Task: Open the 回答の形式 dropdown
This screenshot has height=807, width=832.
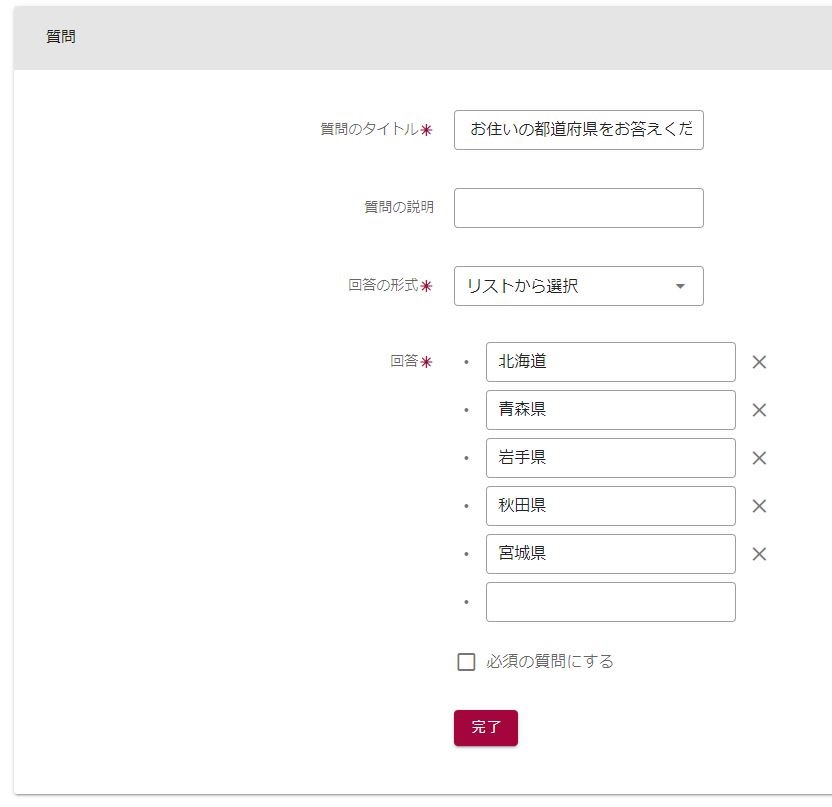Action: (578, 286)
